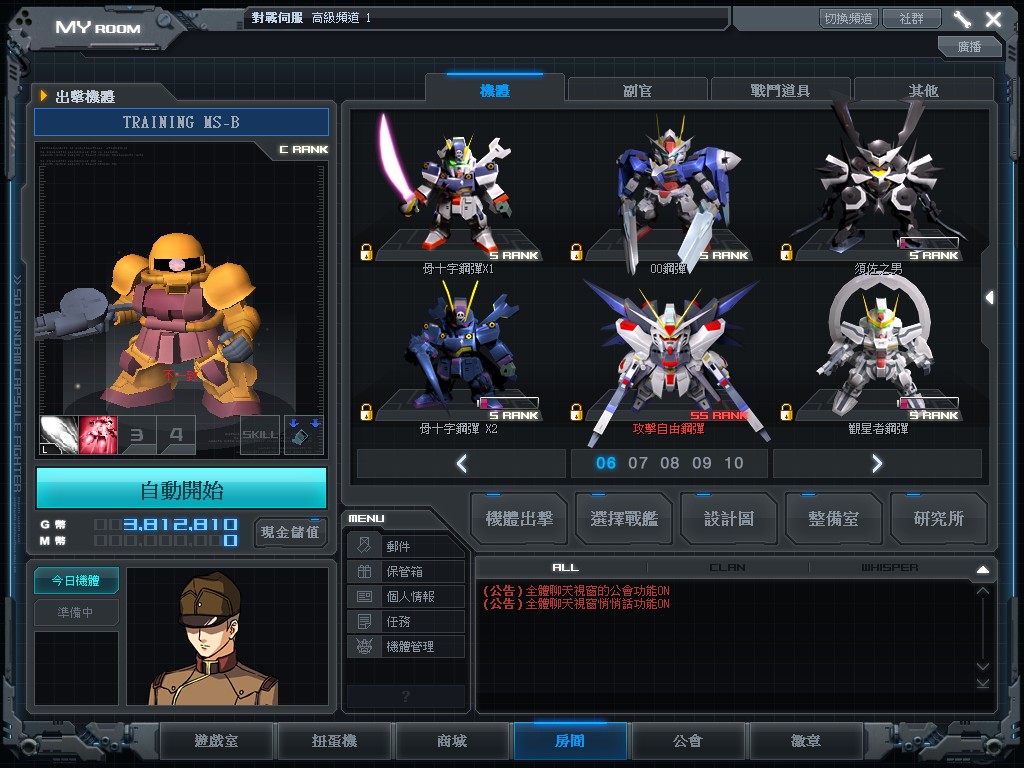The width and height of the screenshot is (1024, 768).
Task: Open the 研究所 lab
Action: point(938,519)
